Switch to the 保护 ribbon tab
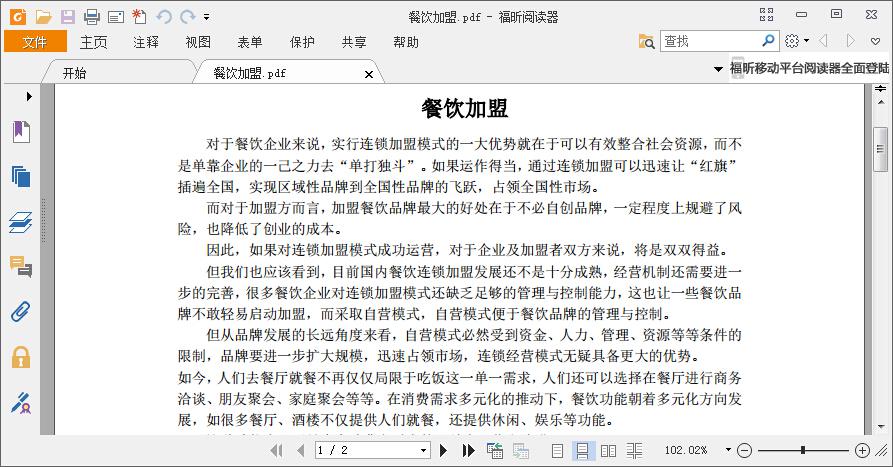This screenshot has height=467, width=893. click(x=302, y=42)
